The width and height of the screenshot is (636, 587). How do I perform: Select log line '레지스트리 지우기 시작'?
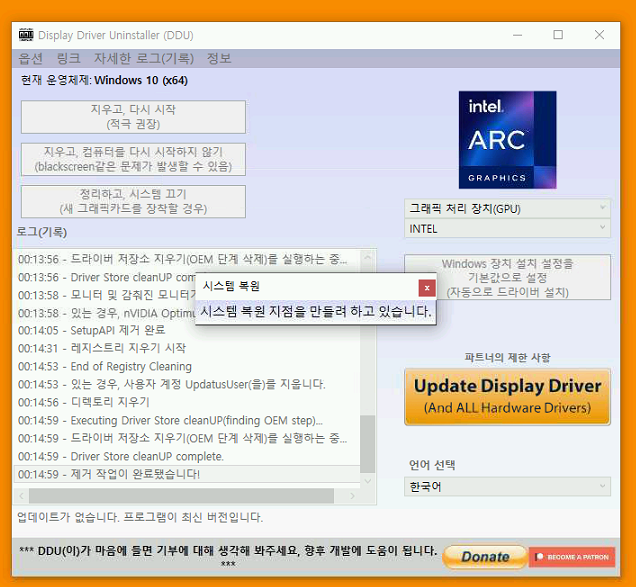187,348
